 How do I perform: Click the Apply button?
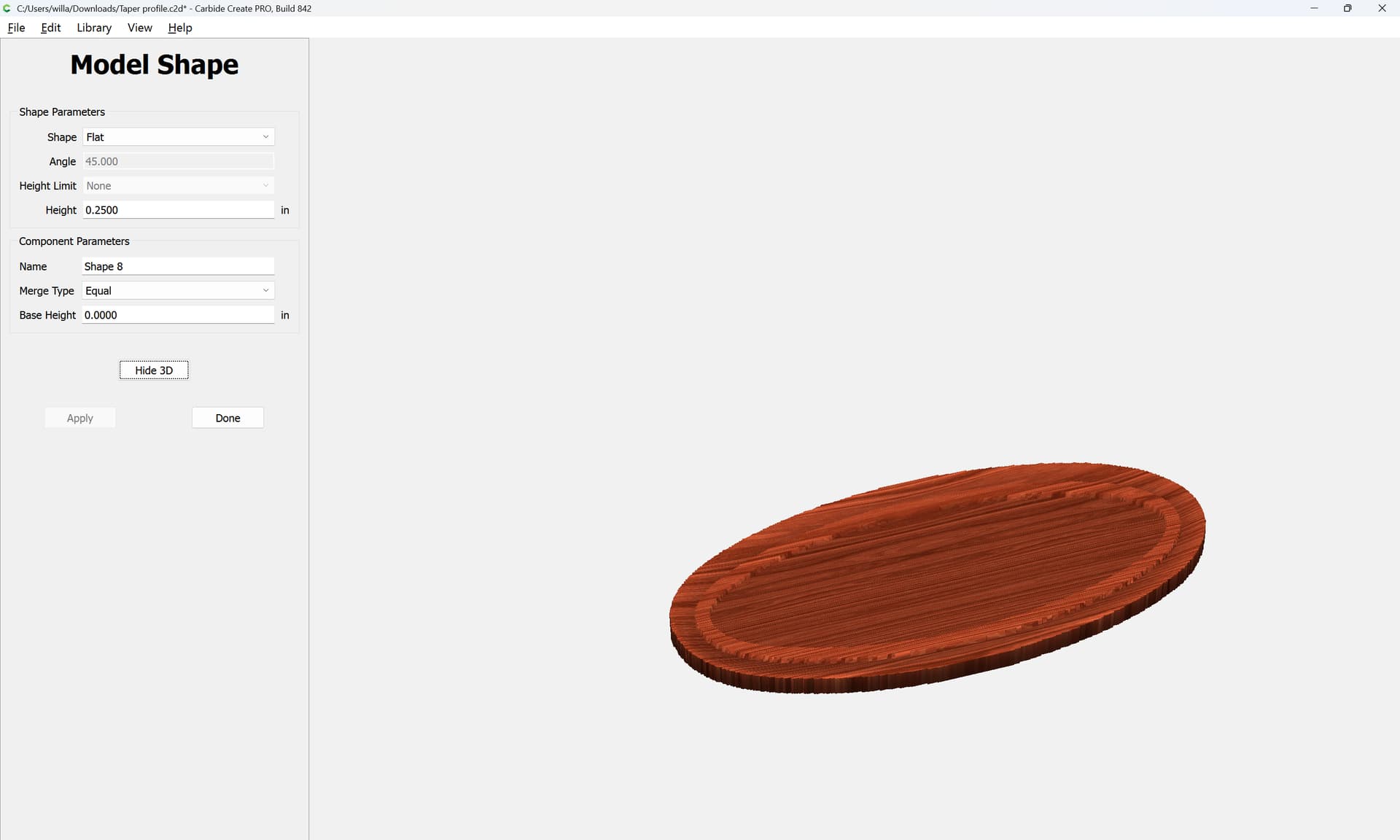tap(80, 418)
